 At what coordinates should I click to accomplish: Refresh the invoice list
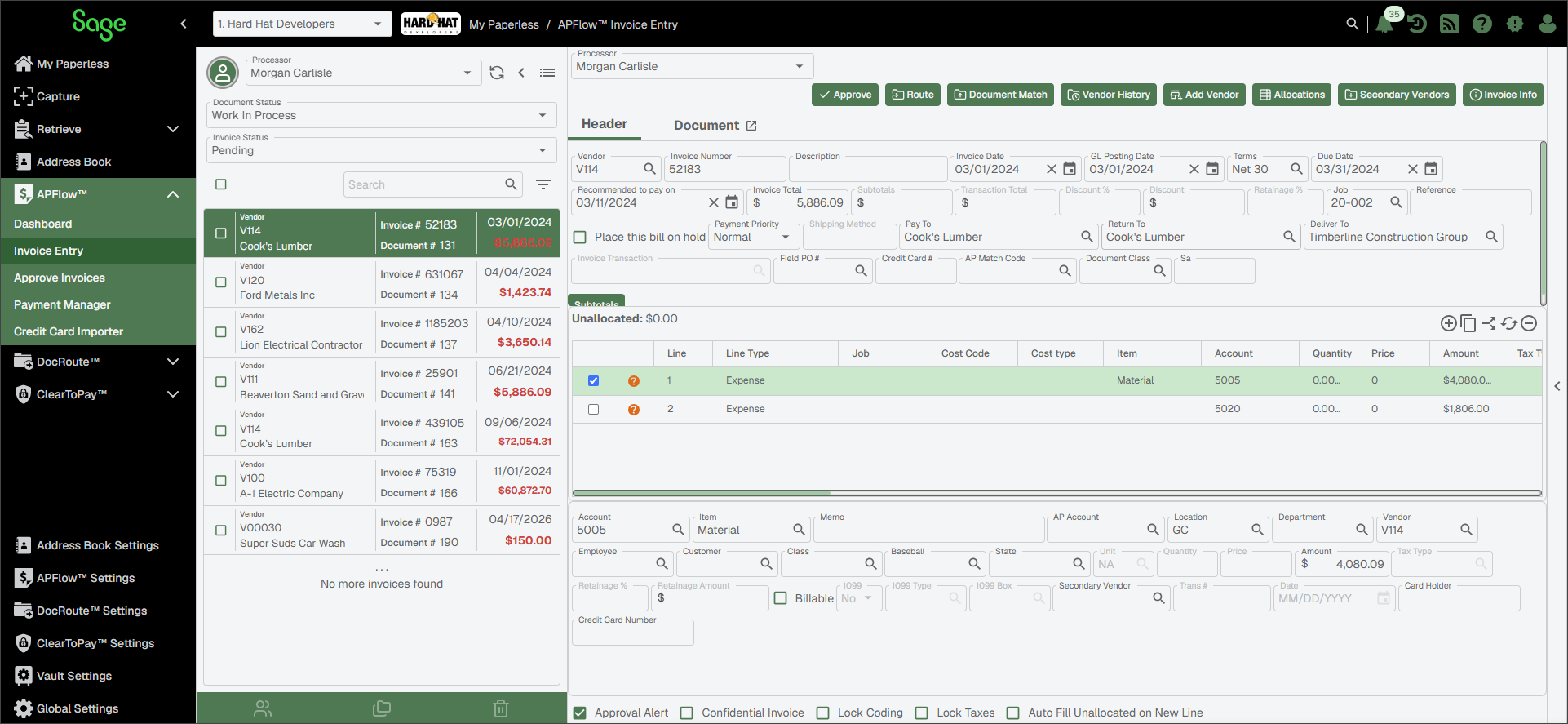[x=497, y=73]
